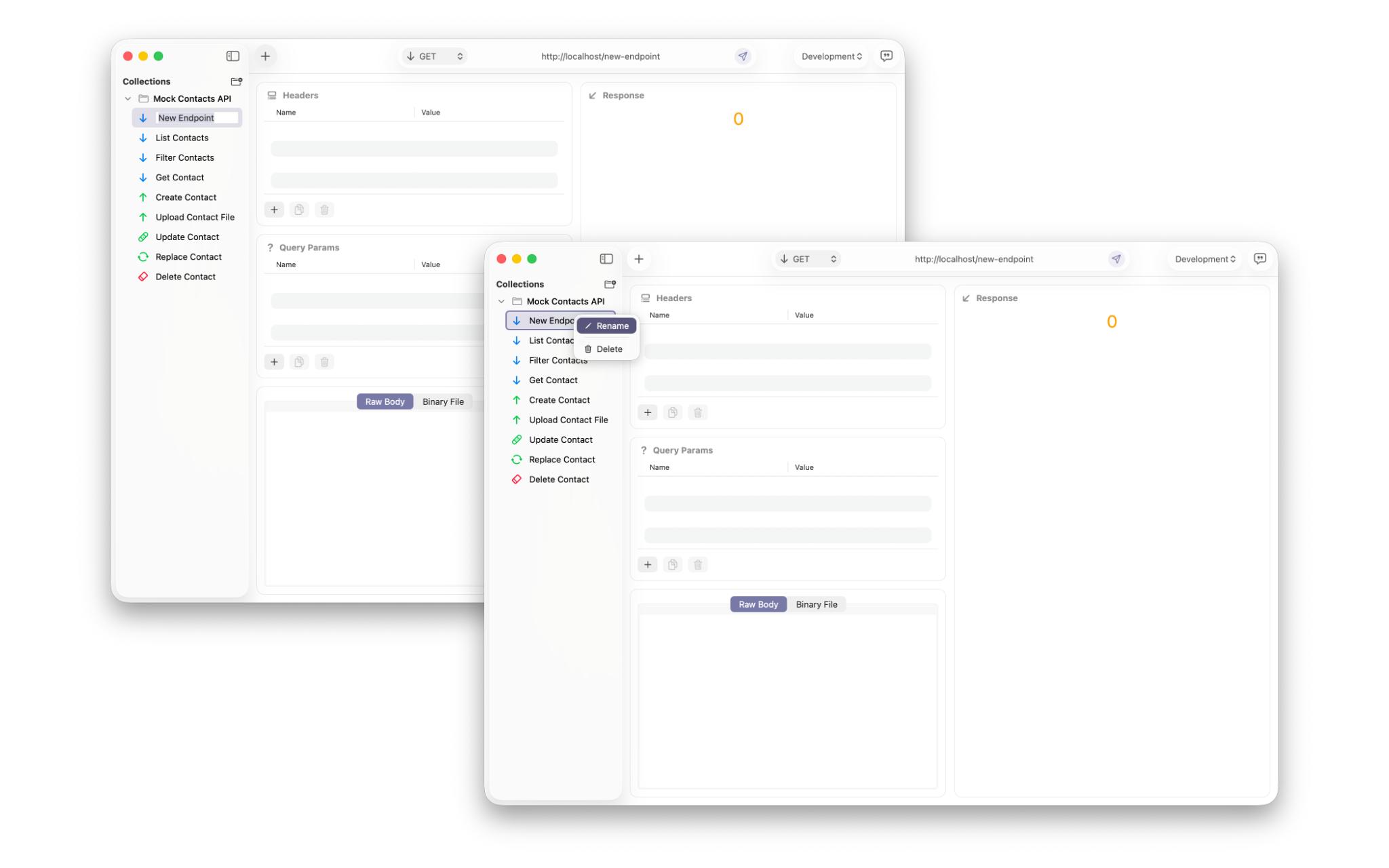Click the new request plus button in back window toolbar

[265, 56]
